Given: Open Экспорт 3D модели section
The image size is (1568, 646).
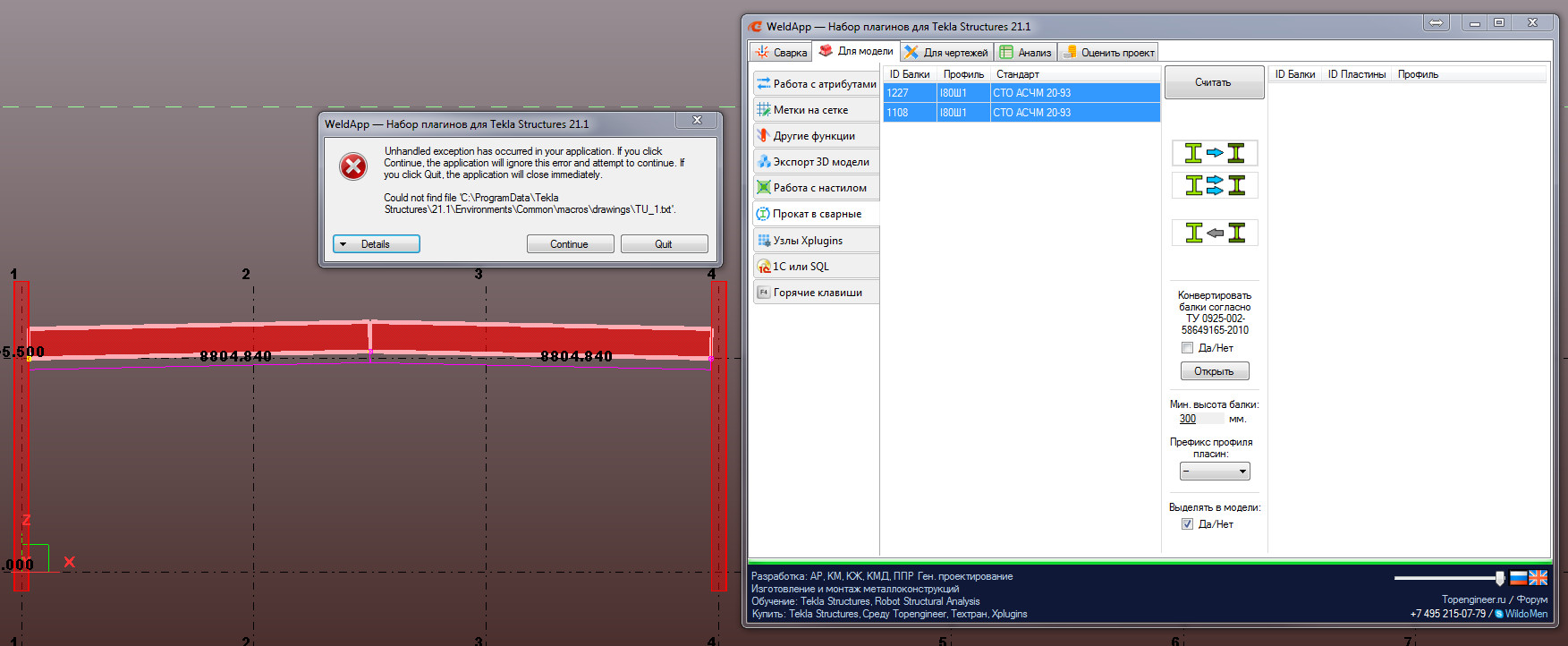Looking at the screenshot, I should [x=816, y=162].
